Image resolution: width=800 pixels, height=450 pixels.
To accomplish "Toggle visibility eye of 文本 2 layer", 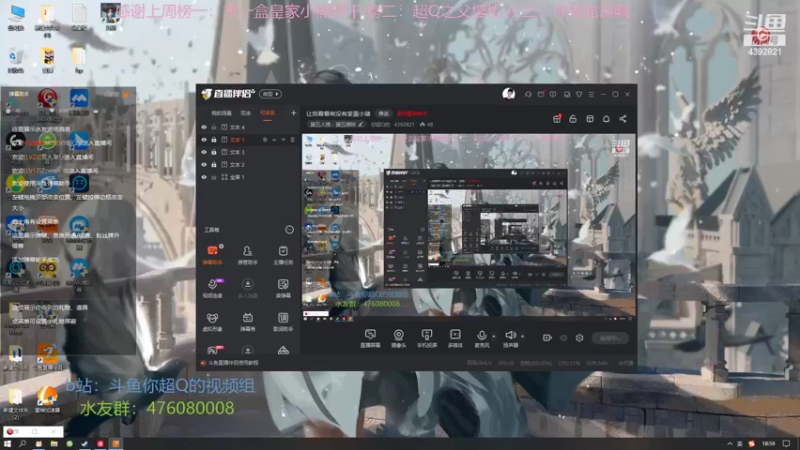I will point(204,165).
